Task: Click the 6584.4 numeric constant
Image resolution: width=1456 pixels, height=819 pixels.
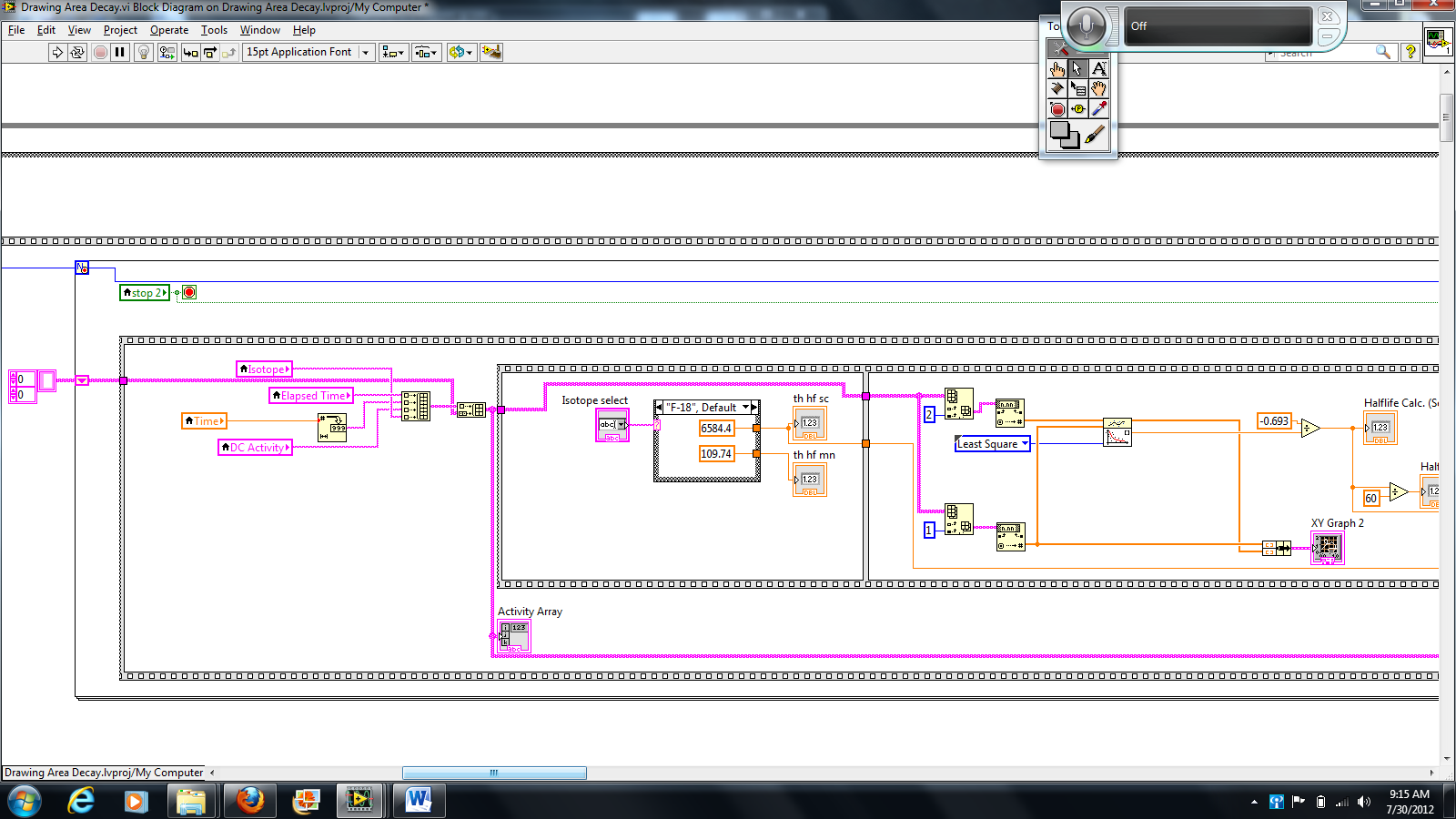Action: (716, 429)
